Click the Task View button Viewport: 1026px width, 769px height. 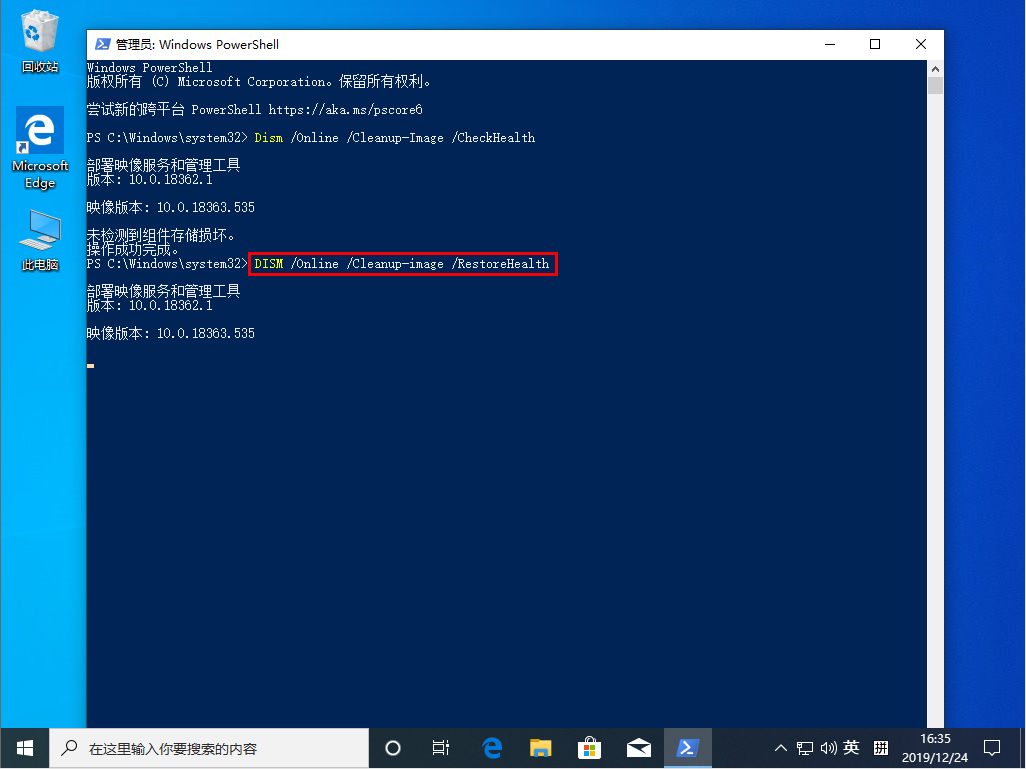(x=440, y=748)
